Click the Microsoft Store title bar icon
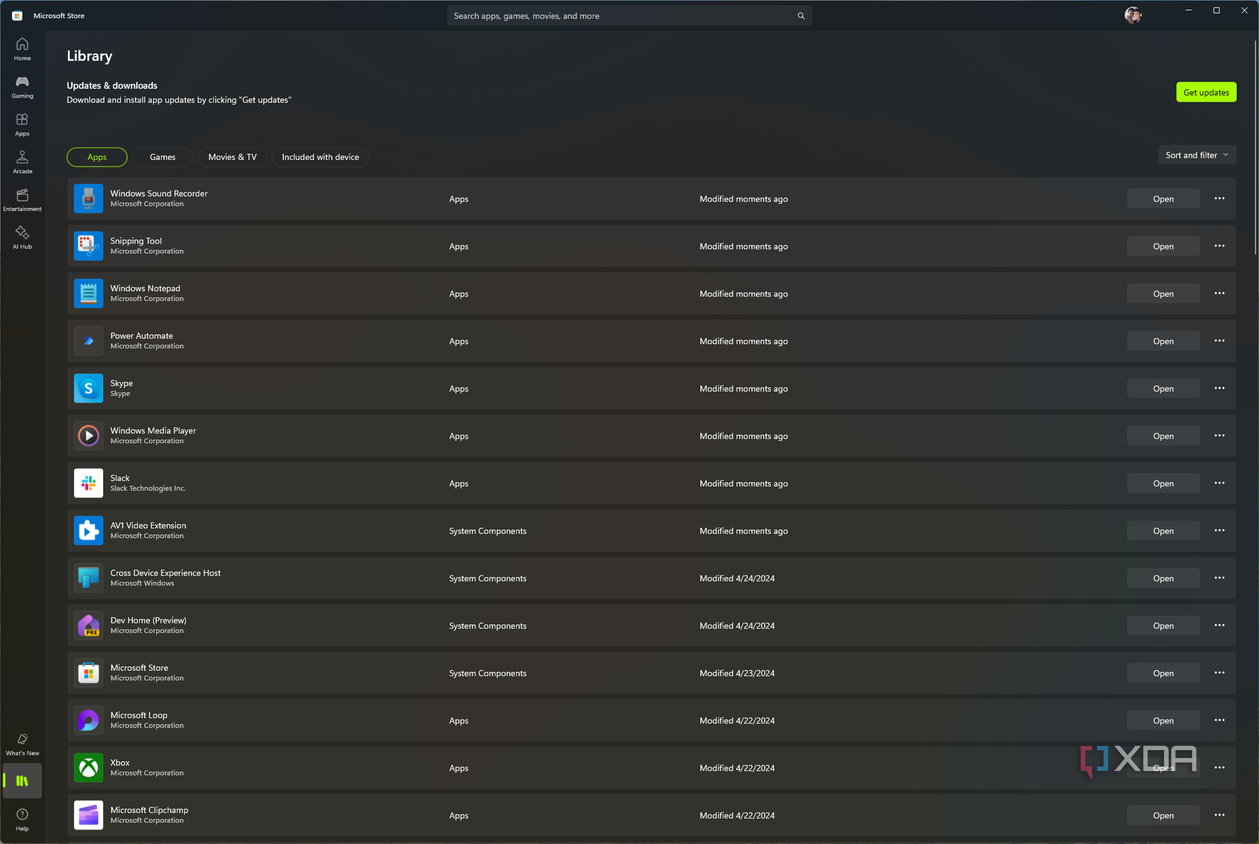The height and width of the screenshot is (844, 1259). tap(17, 16)
